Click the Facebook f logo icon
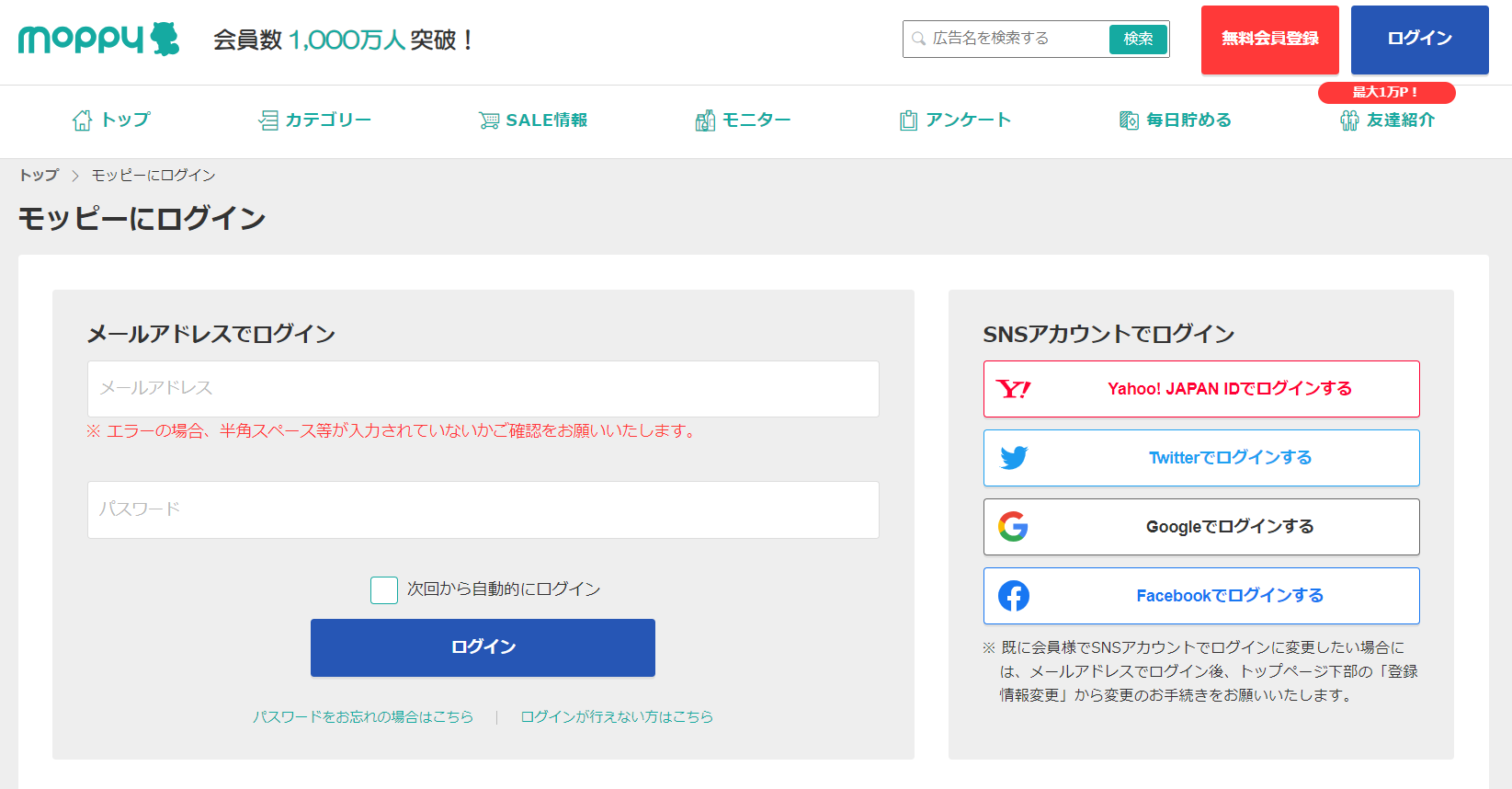1512x789 pixels. click(1014, 596)
